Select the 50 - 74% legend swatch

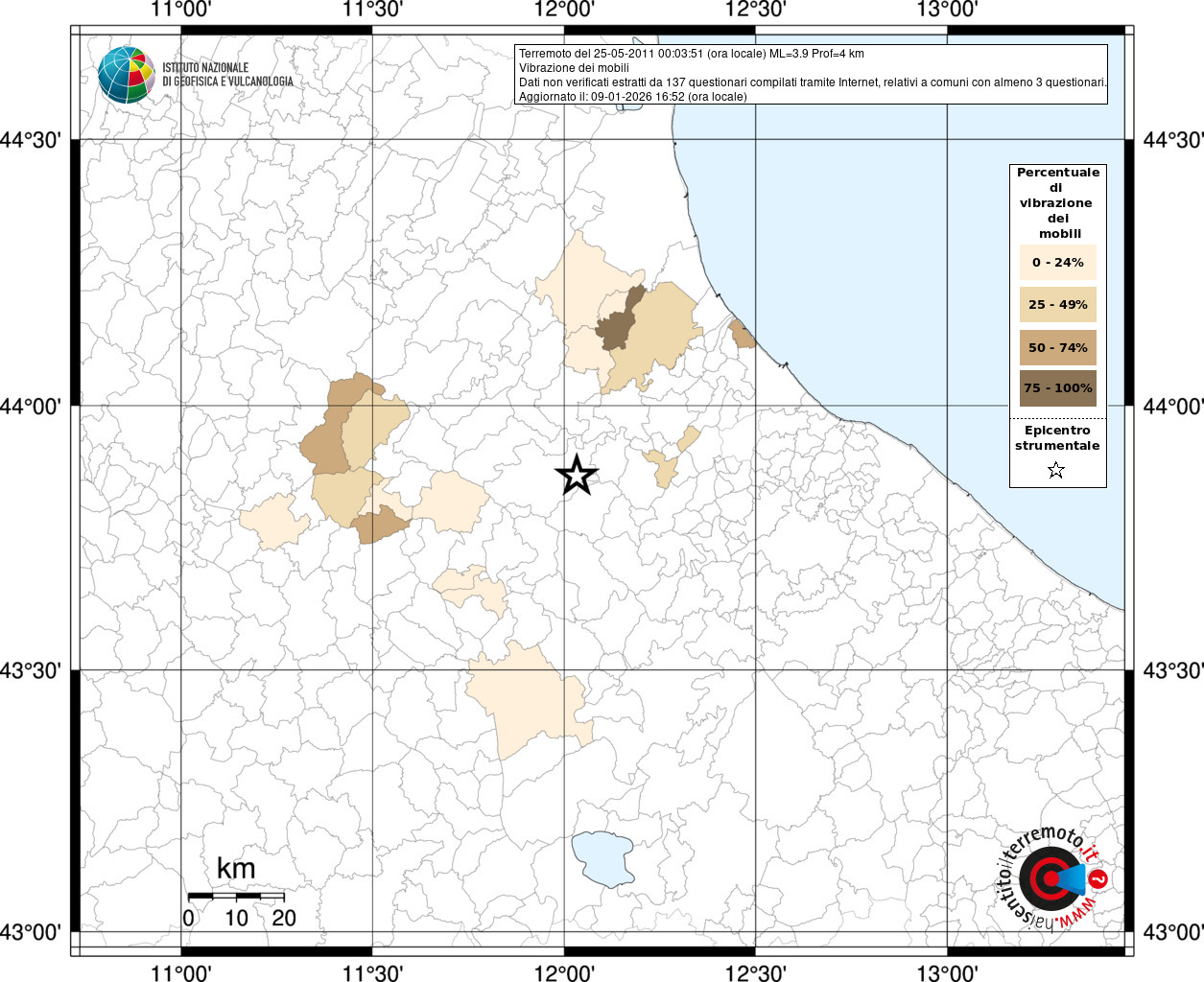point(1057,347)
